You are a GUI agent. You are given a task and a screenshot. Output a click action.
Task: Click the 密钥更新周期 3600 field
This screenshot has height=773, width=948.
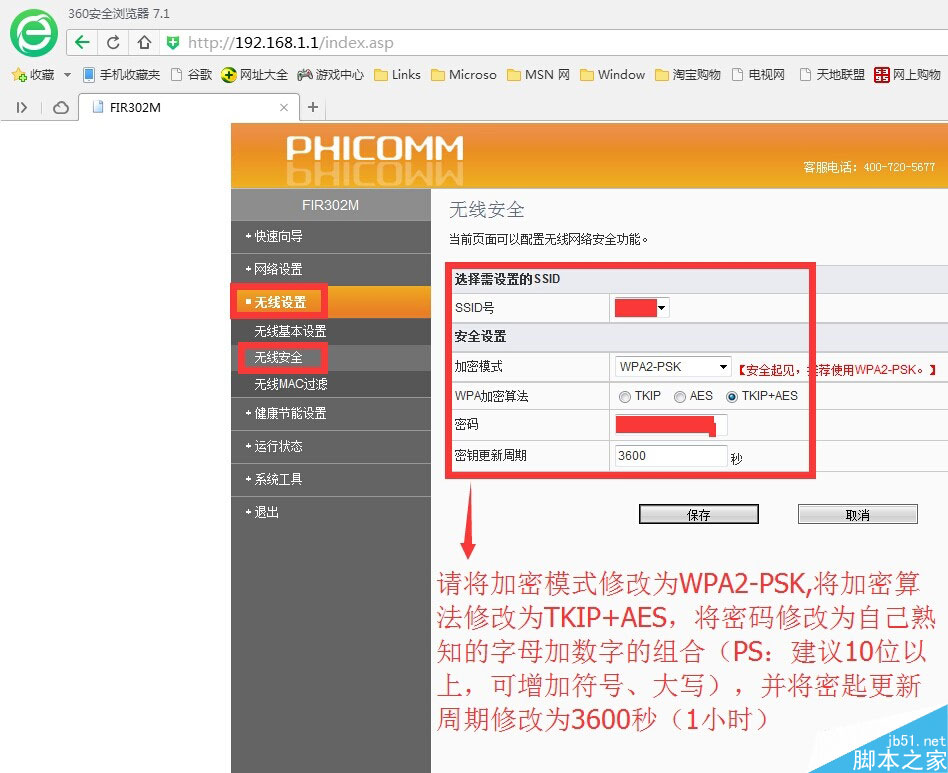(x=670, y=456)
